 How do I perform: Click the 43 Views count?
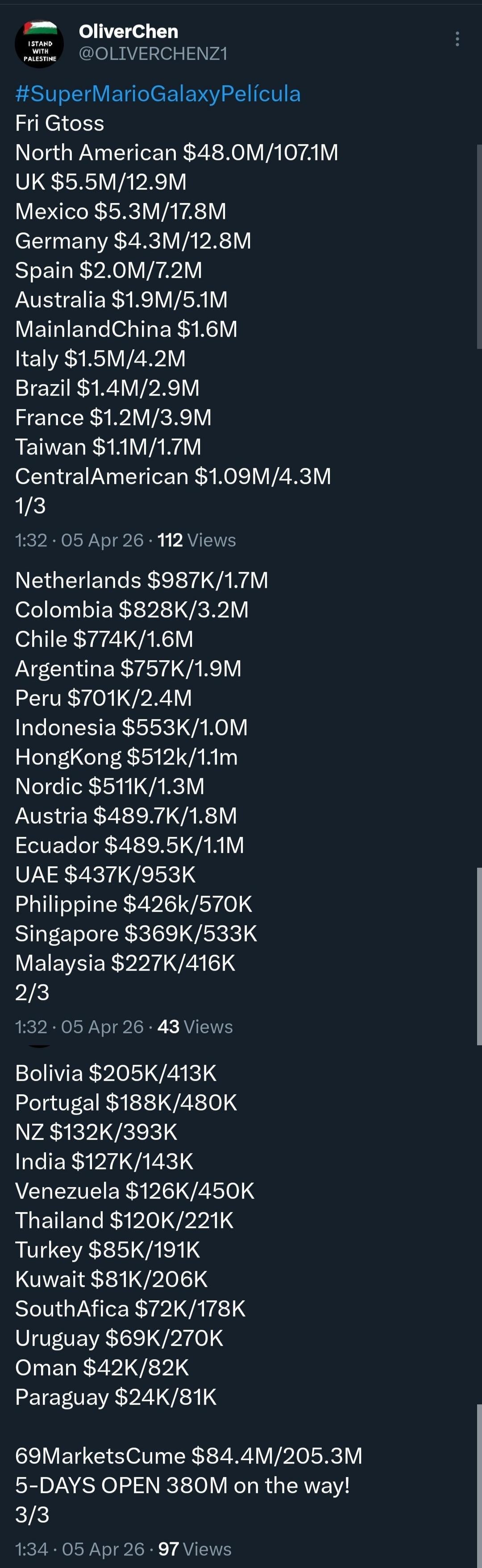195,1027
